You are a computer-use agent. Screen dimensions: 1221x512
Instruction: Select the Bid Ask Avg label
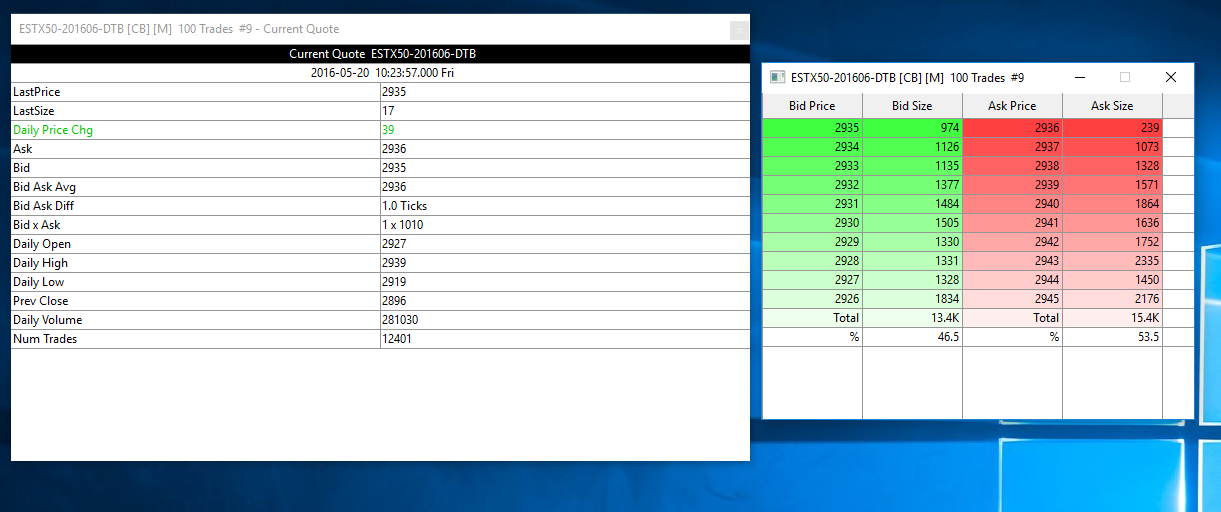coord(45,187)
